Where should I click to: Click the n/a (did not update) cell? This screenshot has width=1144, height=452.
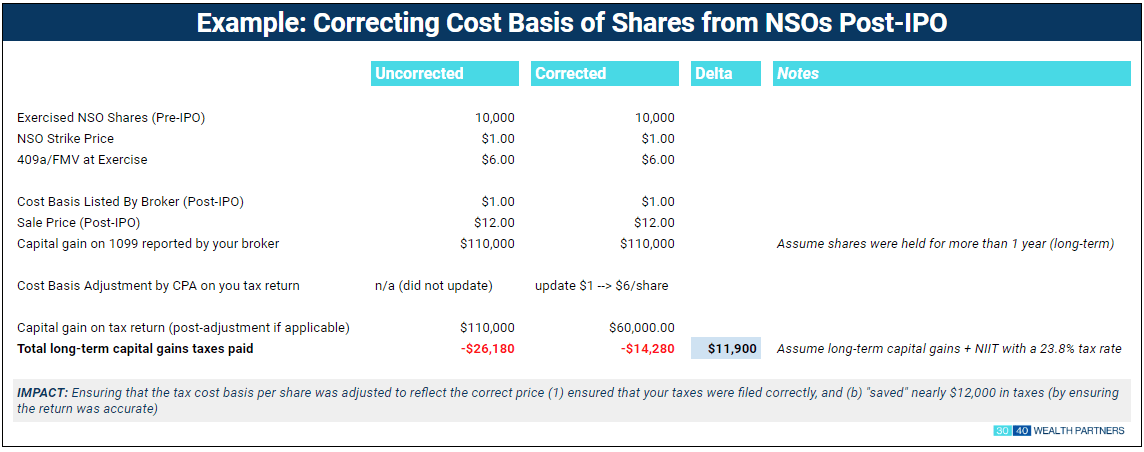tap(433, 286)
